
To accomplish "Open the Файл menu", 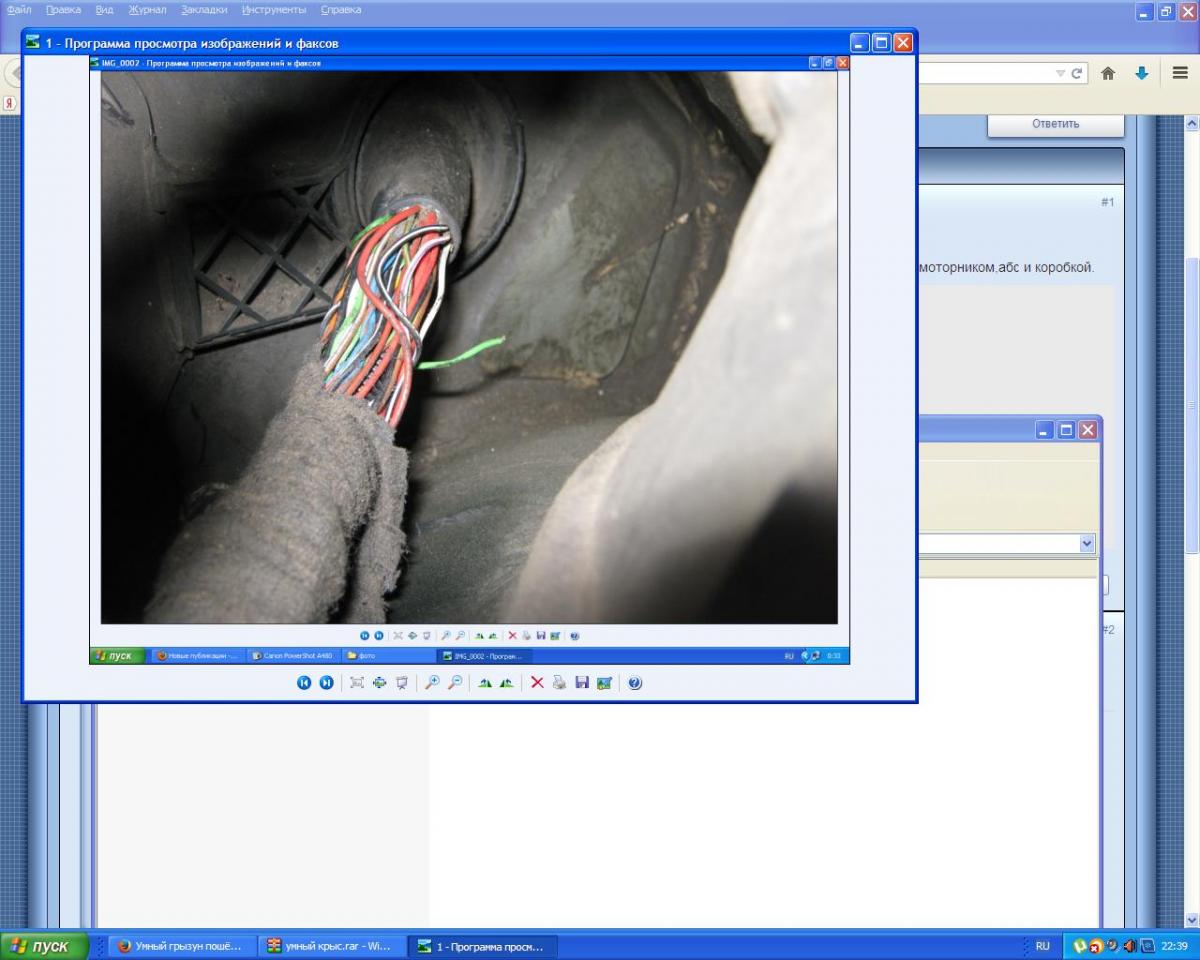I will pyautogui.click(x=19, y=9).
